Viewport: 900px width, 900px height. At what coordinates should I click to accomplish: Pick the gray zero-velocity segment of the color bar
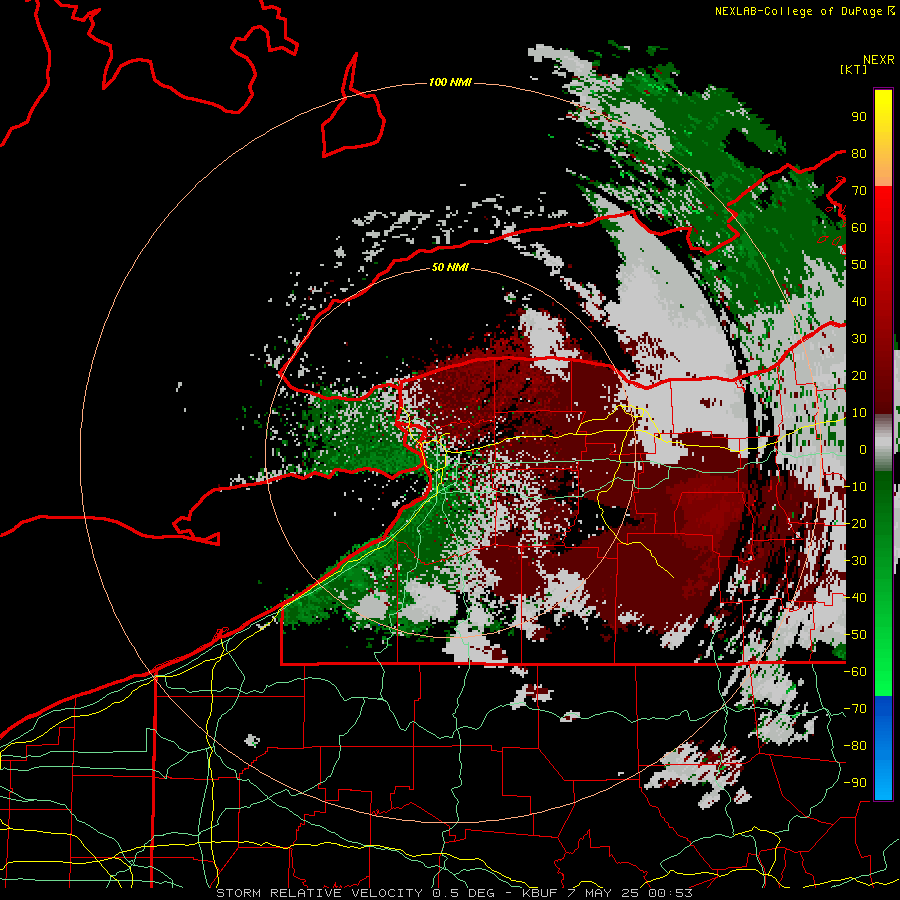tap(883, 443)
